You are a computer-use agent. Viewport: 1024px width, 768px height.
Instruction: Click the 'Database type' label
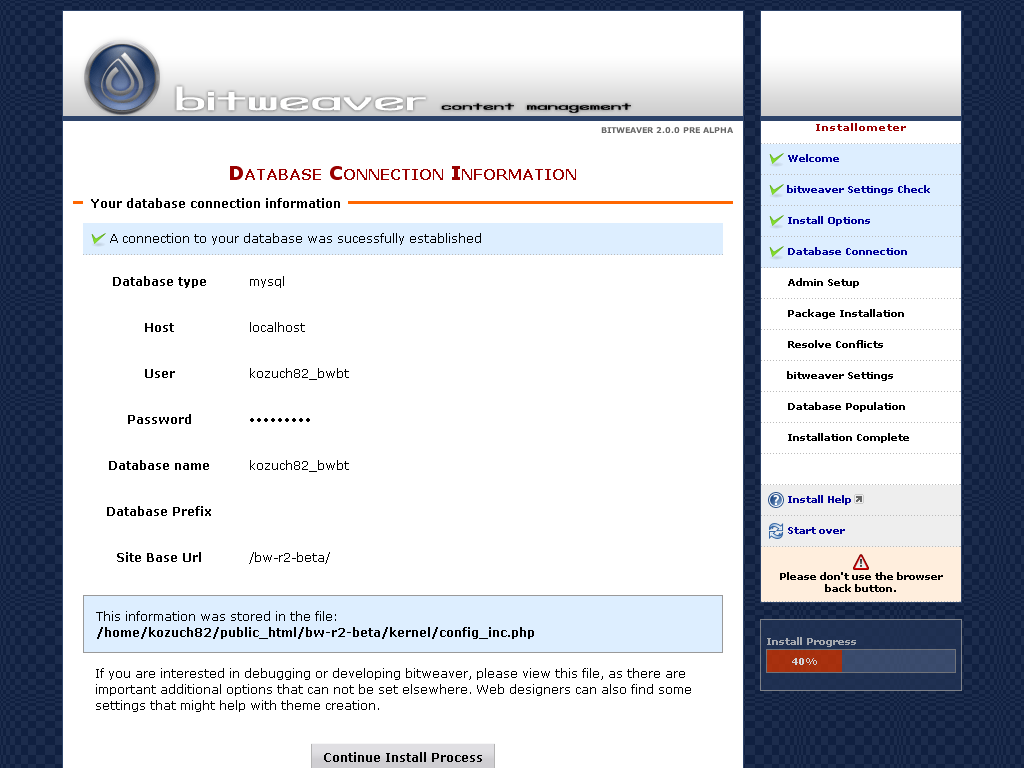[159, 281]
